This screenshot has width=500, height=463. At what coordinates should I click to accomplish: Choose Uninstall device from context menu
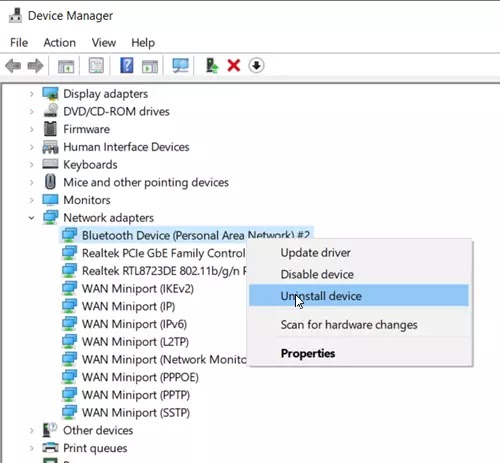[x=359, y=296]
